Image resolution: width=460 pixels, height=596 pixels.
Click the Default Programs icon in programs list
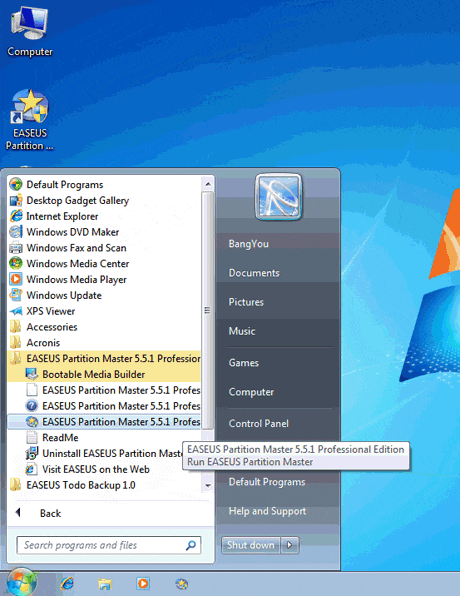click(x=16, y=184)
